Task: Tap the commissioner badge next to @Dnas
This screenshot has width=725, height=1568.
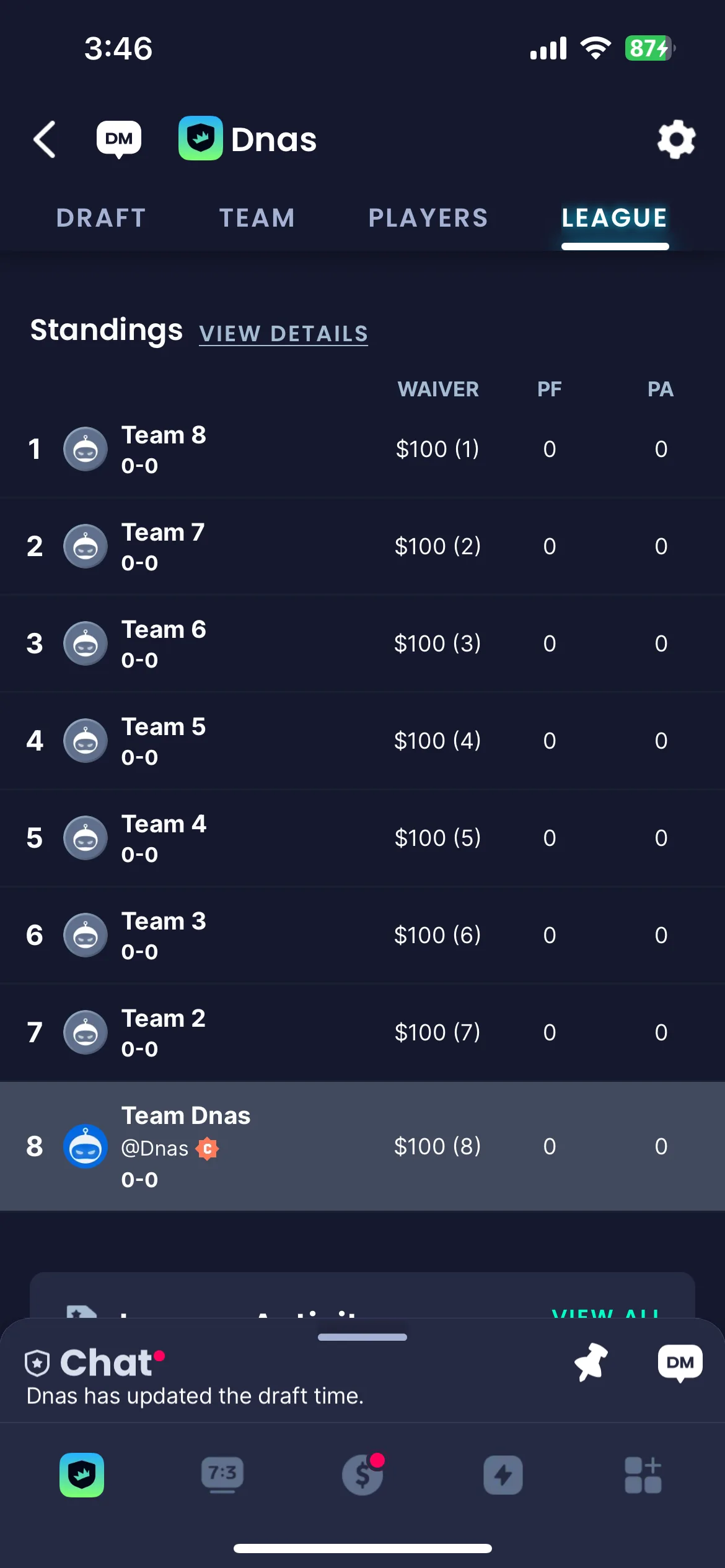Action: click(208, 1149)
